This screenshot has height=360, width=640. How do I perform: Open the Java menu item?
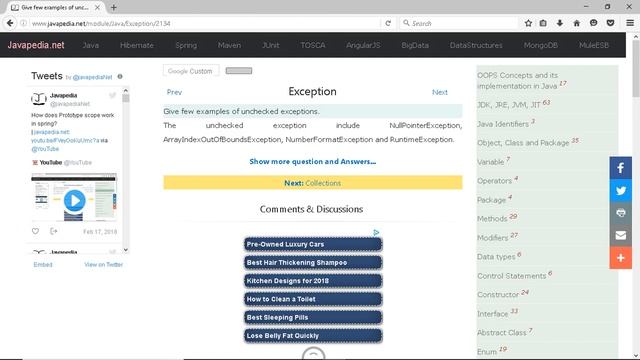(91, 45)
